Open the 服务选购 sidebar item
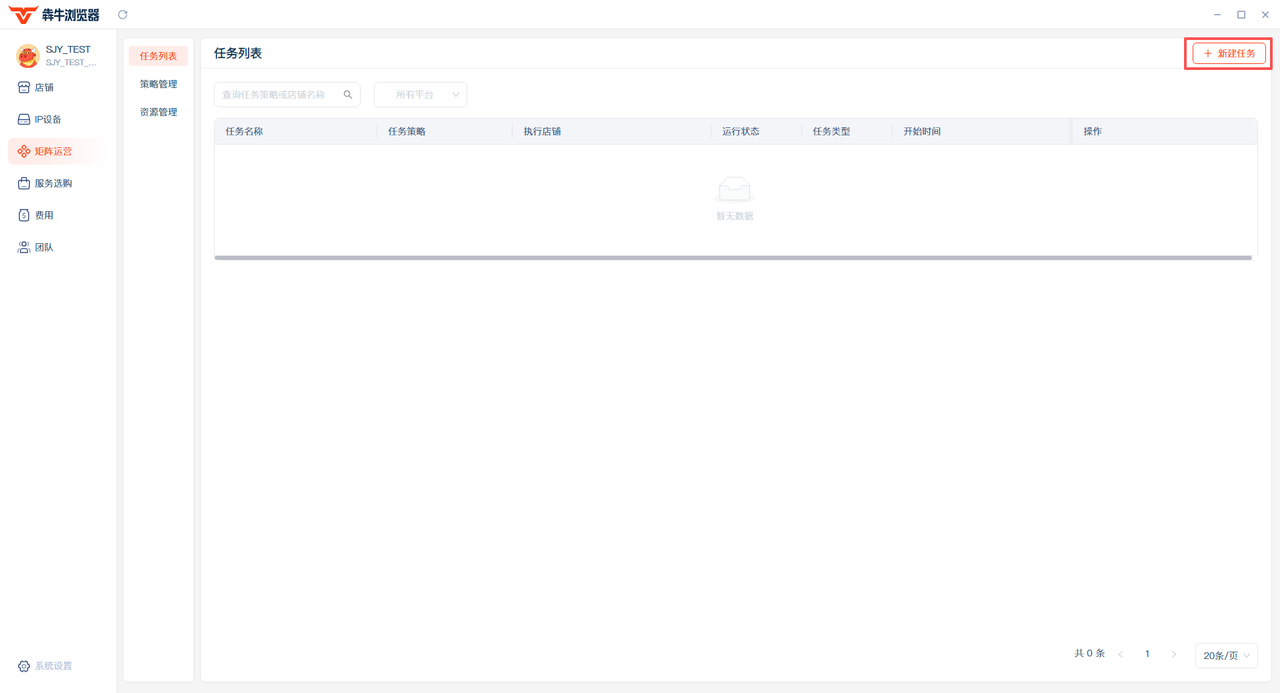Image resolution: width=1280 pixels, height=693 pixels. (x=53, y=184)
